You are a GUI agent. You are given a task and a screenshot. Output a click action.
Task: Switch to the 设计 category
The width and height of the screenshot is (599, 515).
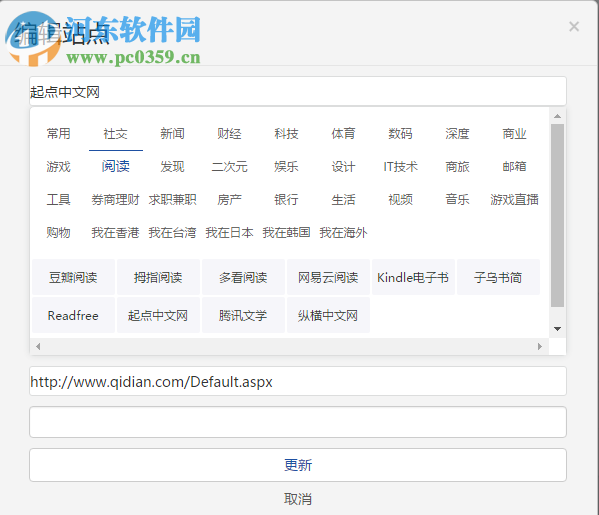coord(343,167)
